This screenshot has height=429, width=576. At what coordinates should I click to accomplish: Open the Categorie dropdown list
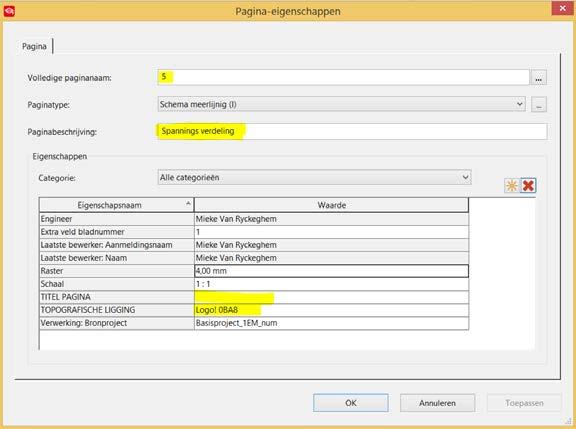[314, 177]
